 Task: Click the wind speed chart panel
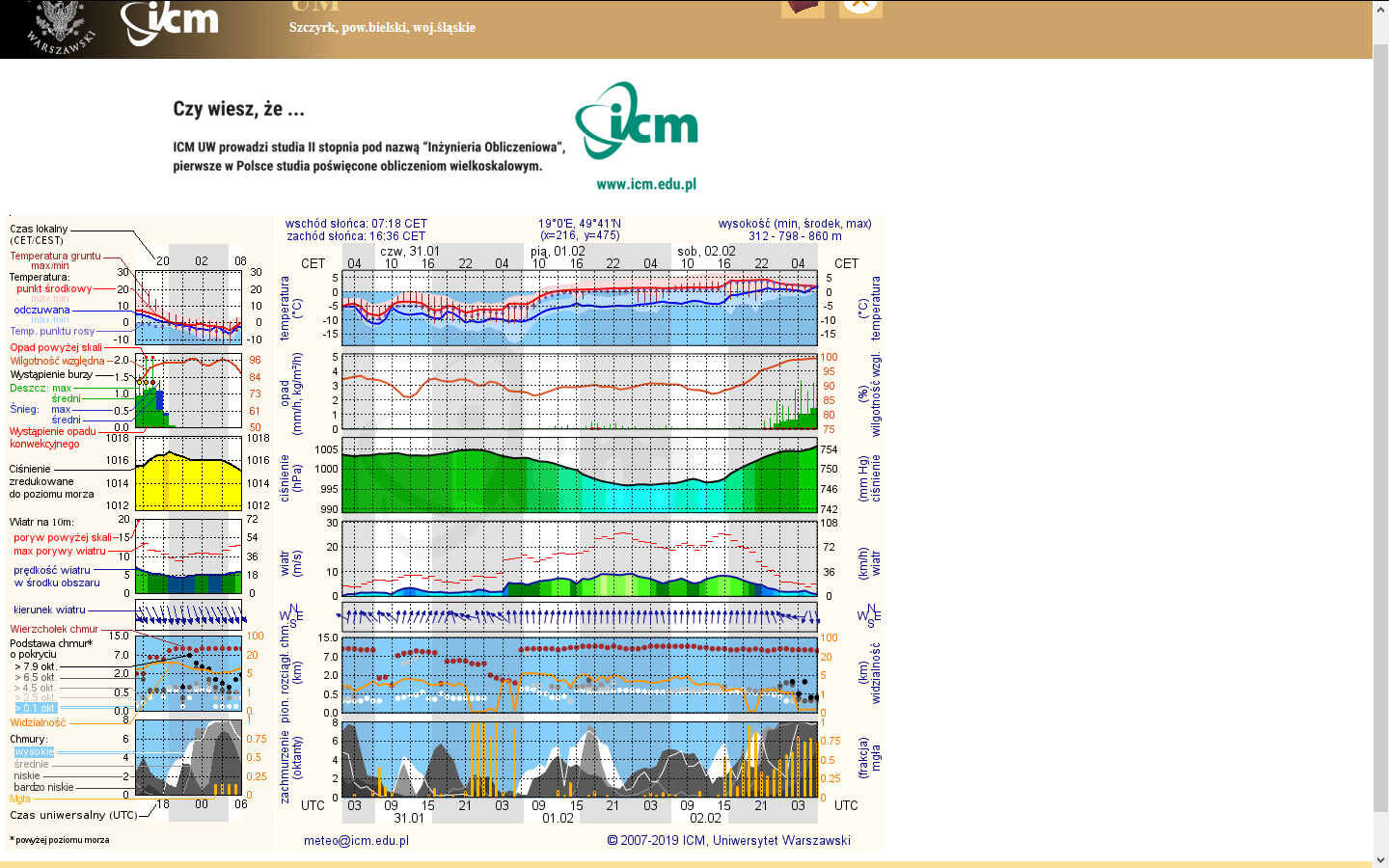pos(580,559)
